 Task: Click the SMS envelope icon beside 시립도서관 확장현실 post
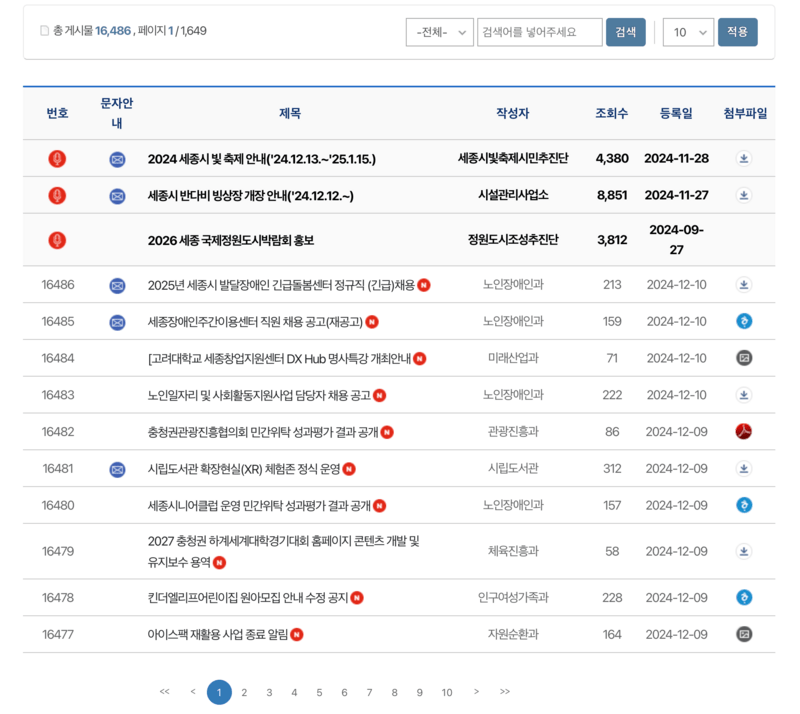(119, 469)
